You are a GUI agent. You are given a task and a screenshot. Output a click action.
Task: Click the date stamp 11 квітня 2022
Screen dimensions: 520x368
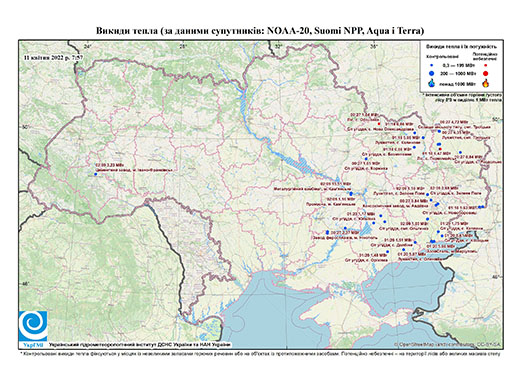click(x=53, y=57)
